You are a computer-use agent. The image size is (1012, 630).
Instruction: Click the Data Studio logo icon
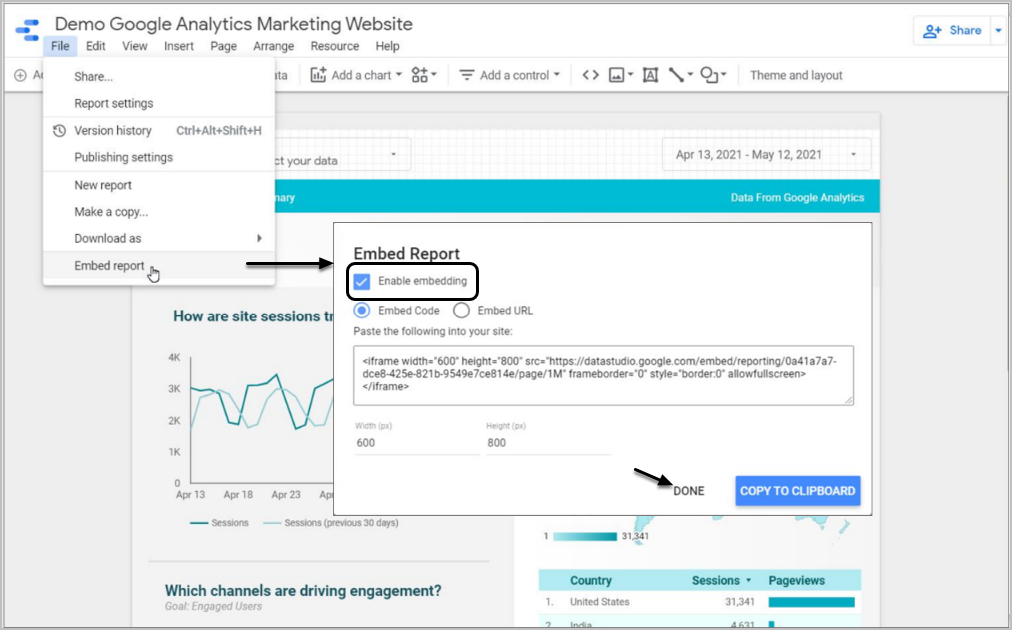point(27,31)
